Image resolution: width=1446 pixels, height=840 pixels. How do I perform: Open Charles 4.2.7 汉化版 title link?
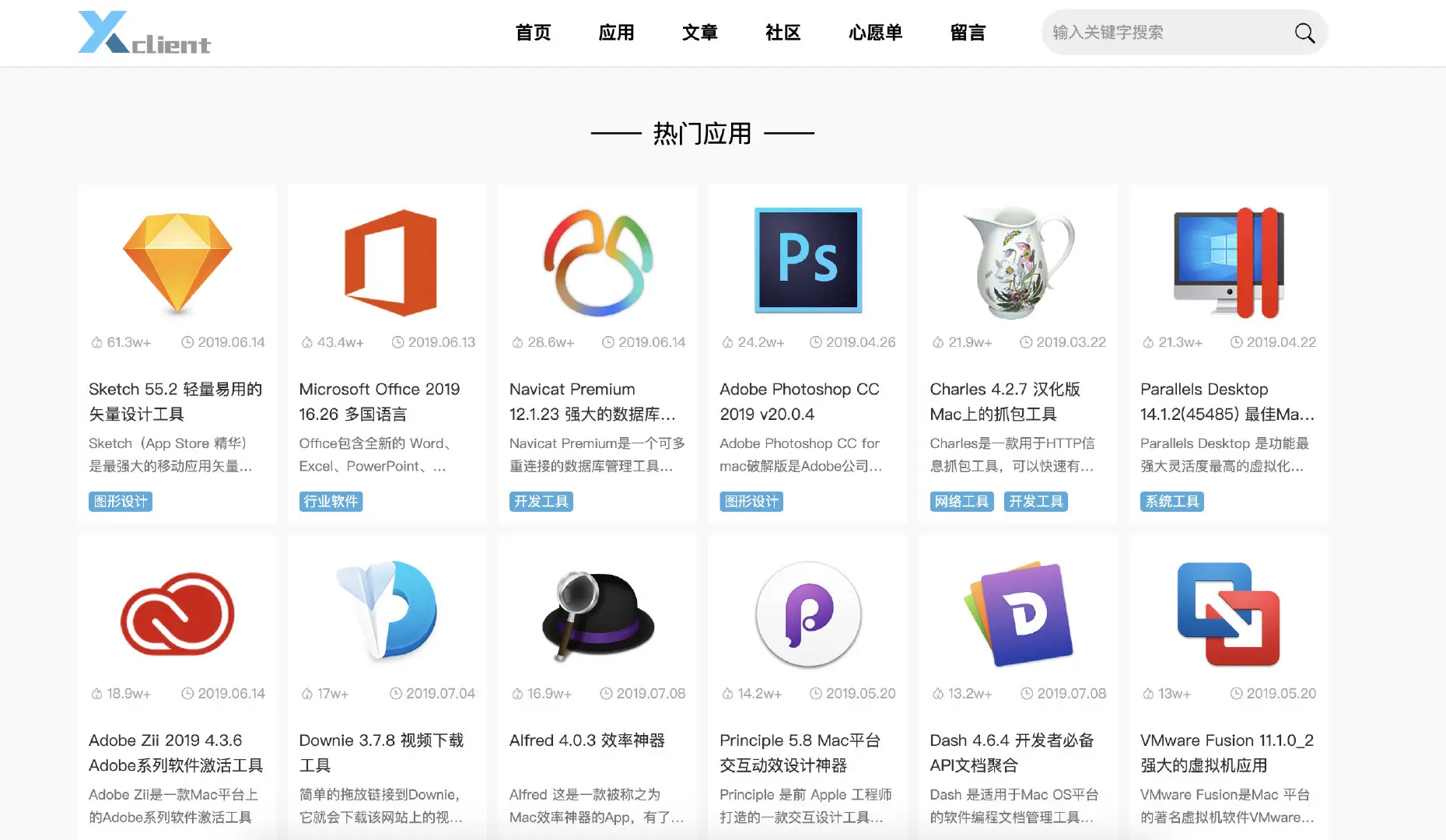pyautogui.click(x=1005, y=401)
